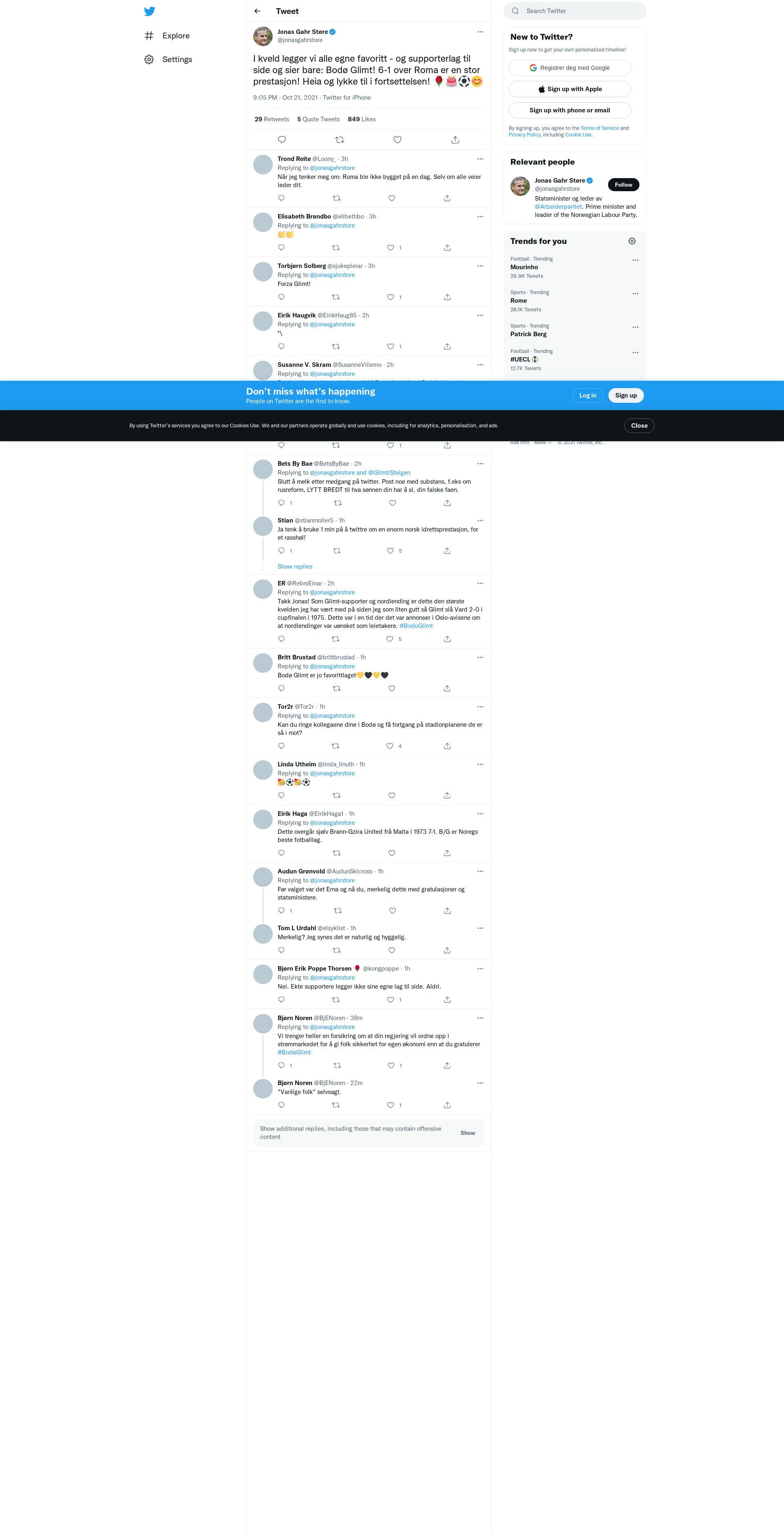Retweet Tom L Urdahl's reply
784x1534 pixels.
click(x=337, y=950)
